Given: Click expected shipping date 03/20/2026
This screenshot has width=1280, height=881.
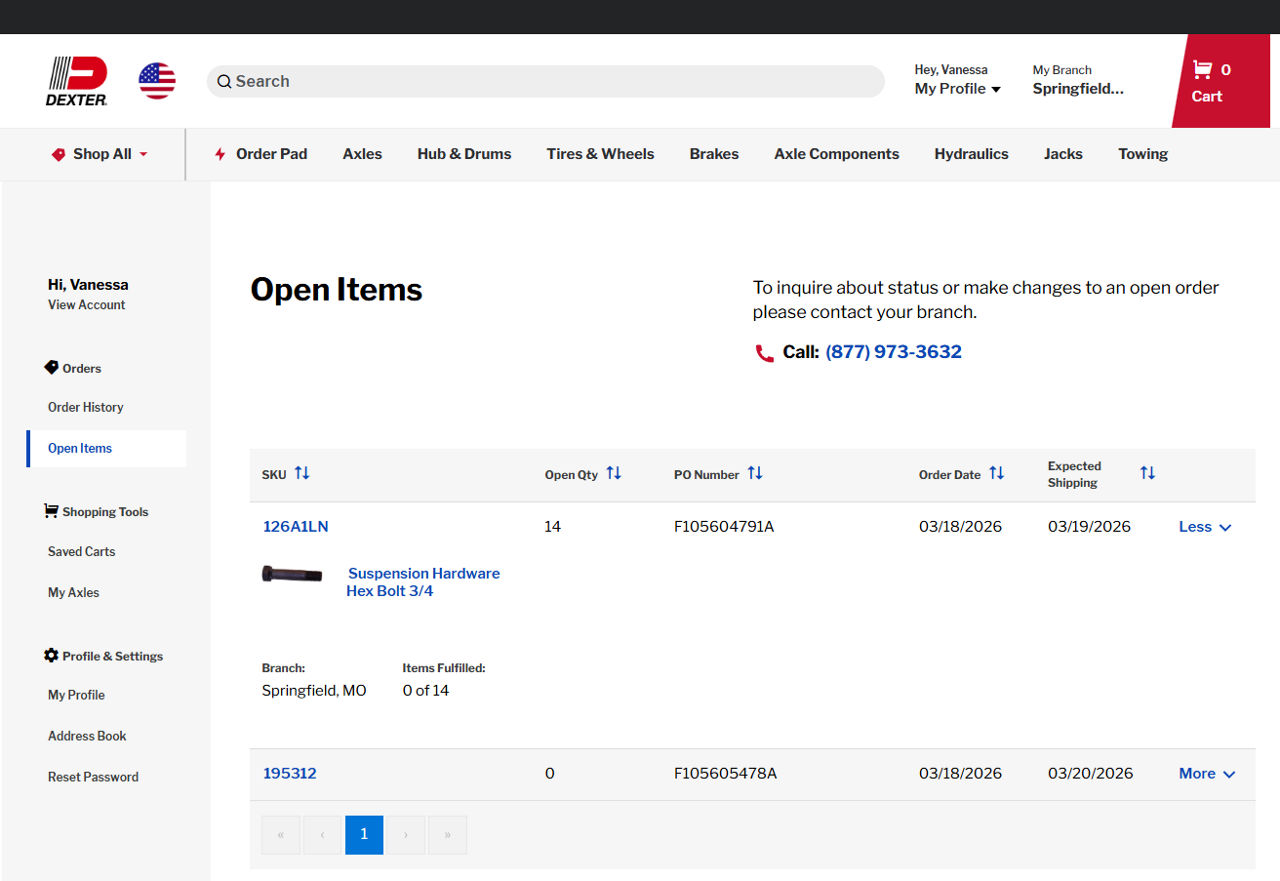Looking at the screenshot, I should pyautogui.click(x=1091, y=773).
